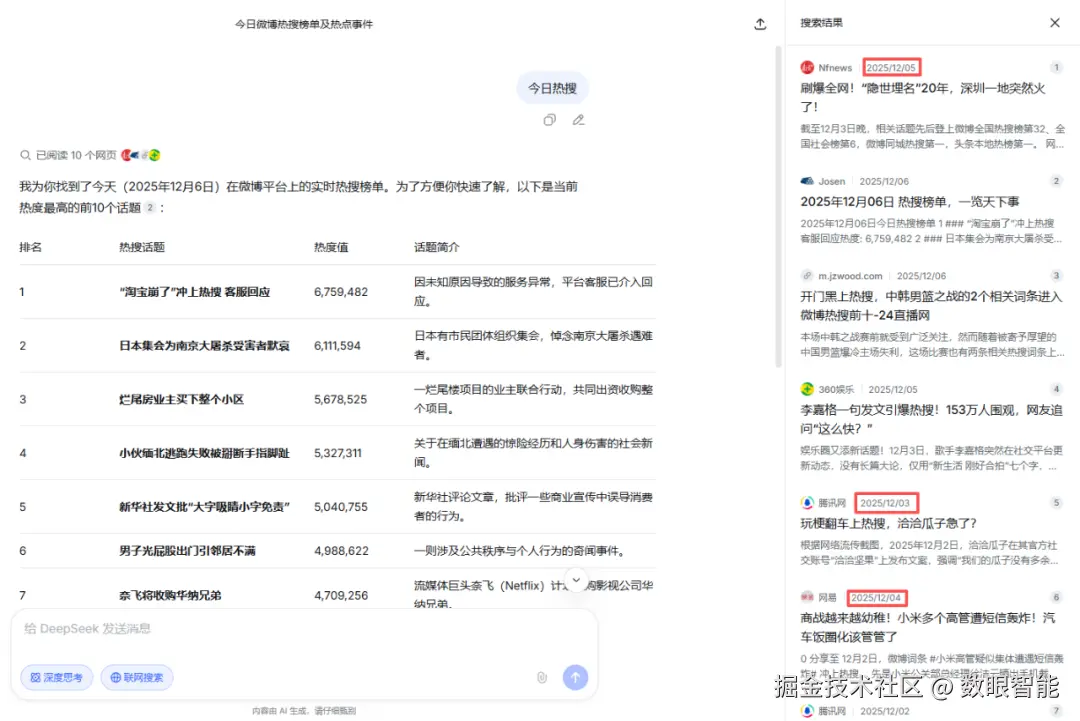Open result "商战越来越幼稚！小米多个高管遭短信轰炸"

927,627
